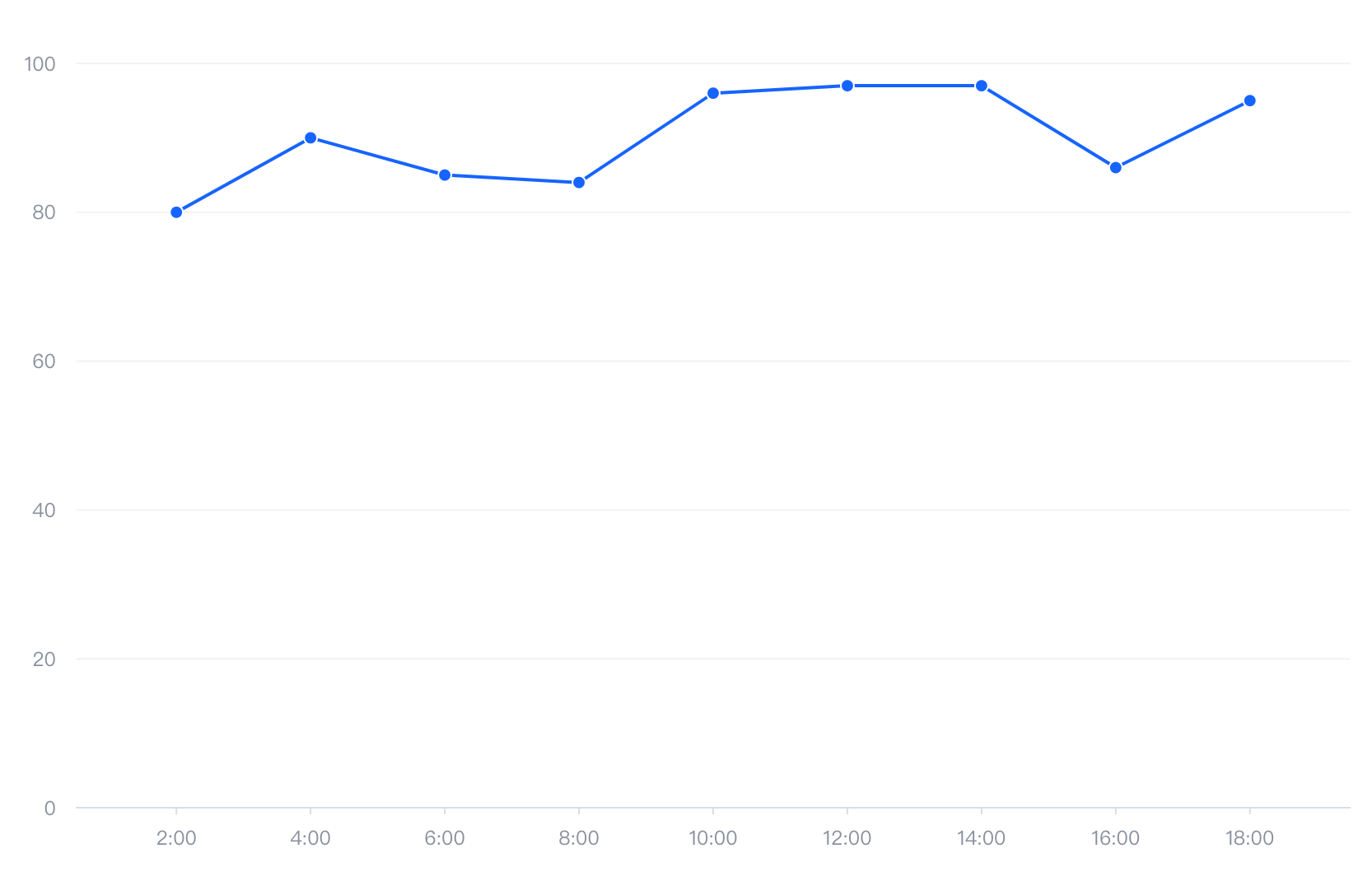Click the 10:00 x-axis label
This screenshot has height=881, width=1372.
tap(713, 838)
